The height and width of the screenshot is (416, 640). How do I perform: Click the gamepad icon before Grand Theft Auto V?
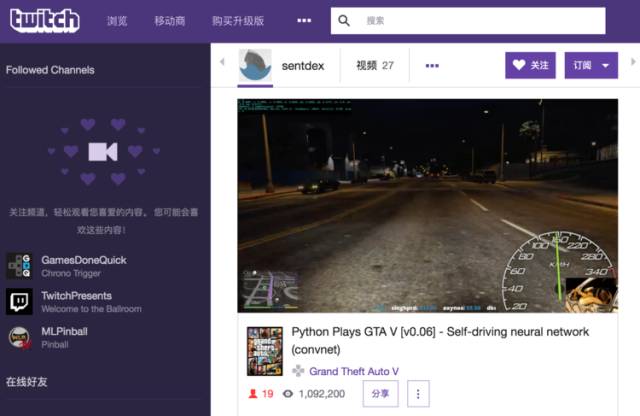point(298,371)
